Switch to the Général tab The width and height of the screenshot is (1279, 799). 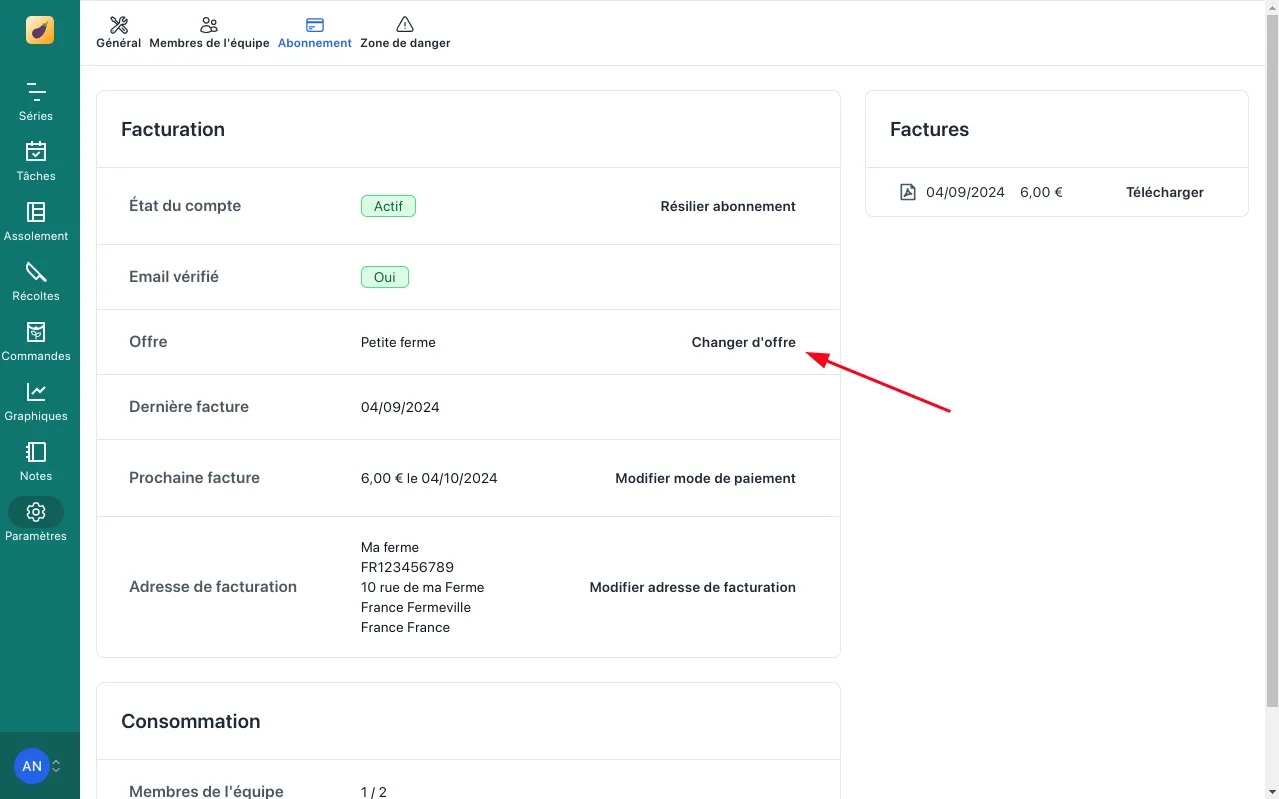(118, 33)
